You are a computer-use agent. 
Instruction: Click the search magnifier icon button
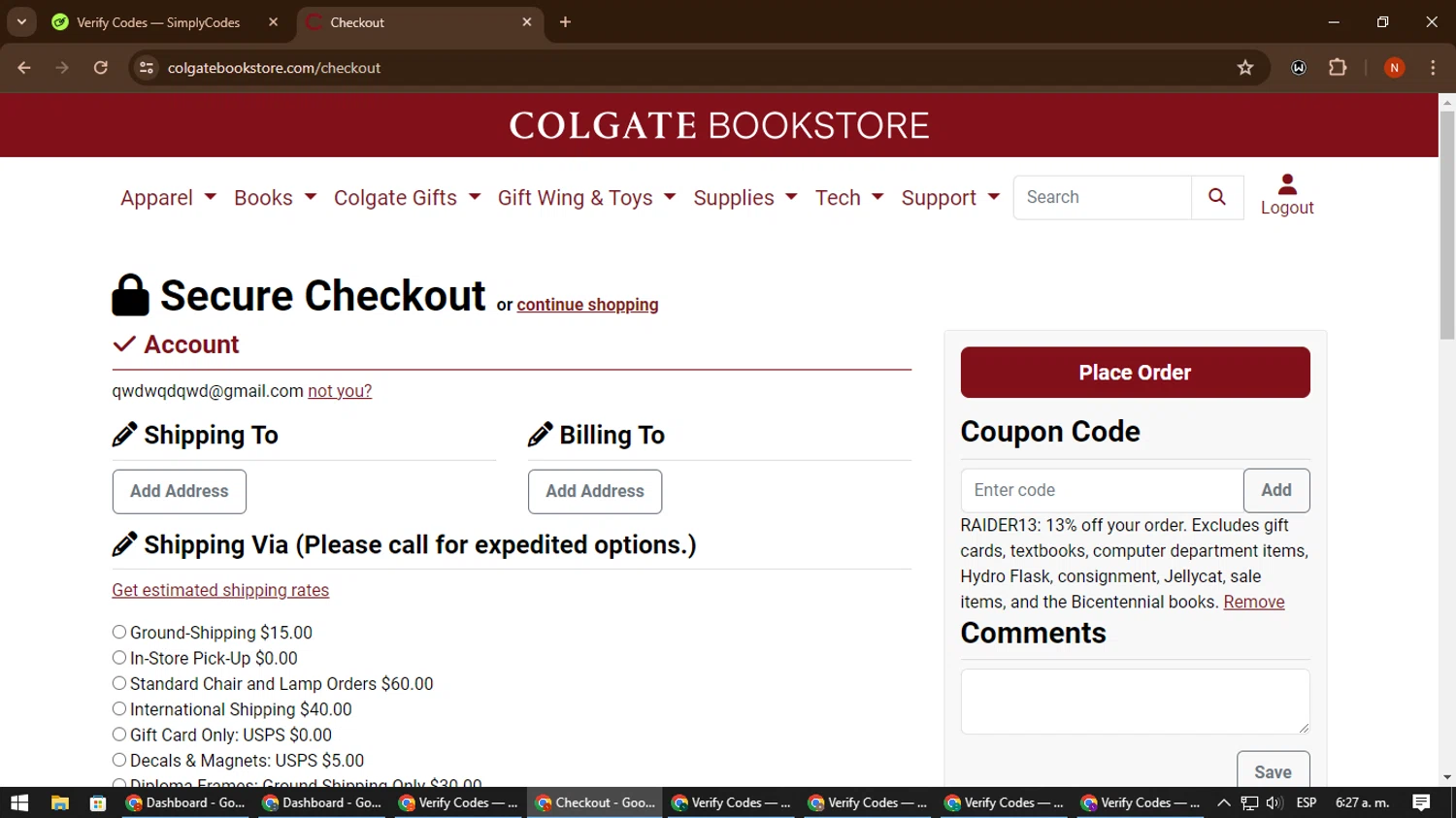1216,197
